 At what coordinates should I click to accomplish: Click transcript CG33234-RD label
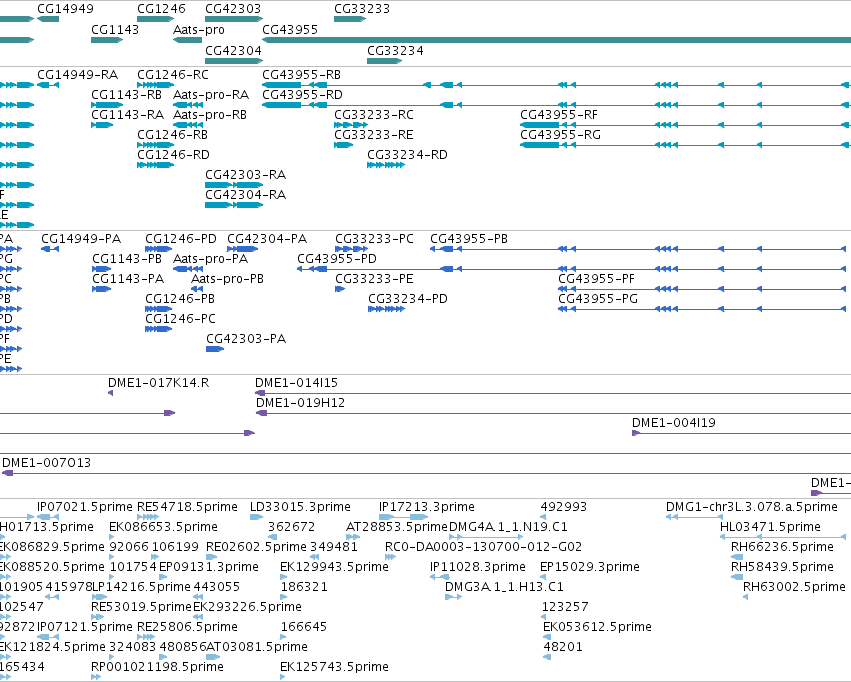[x=407, y=155]
